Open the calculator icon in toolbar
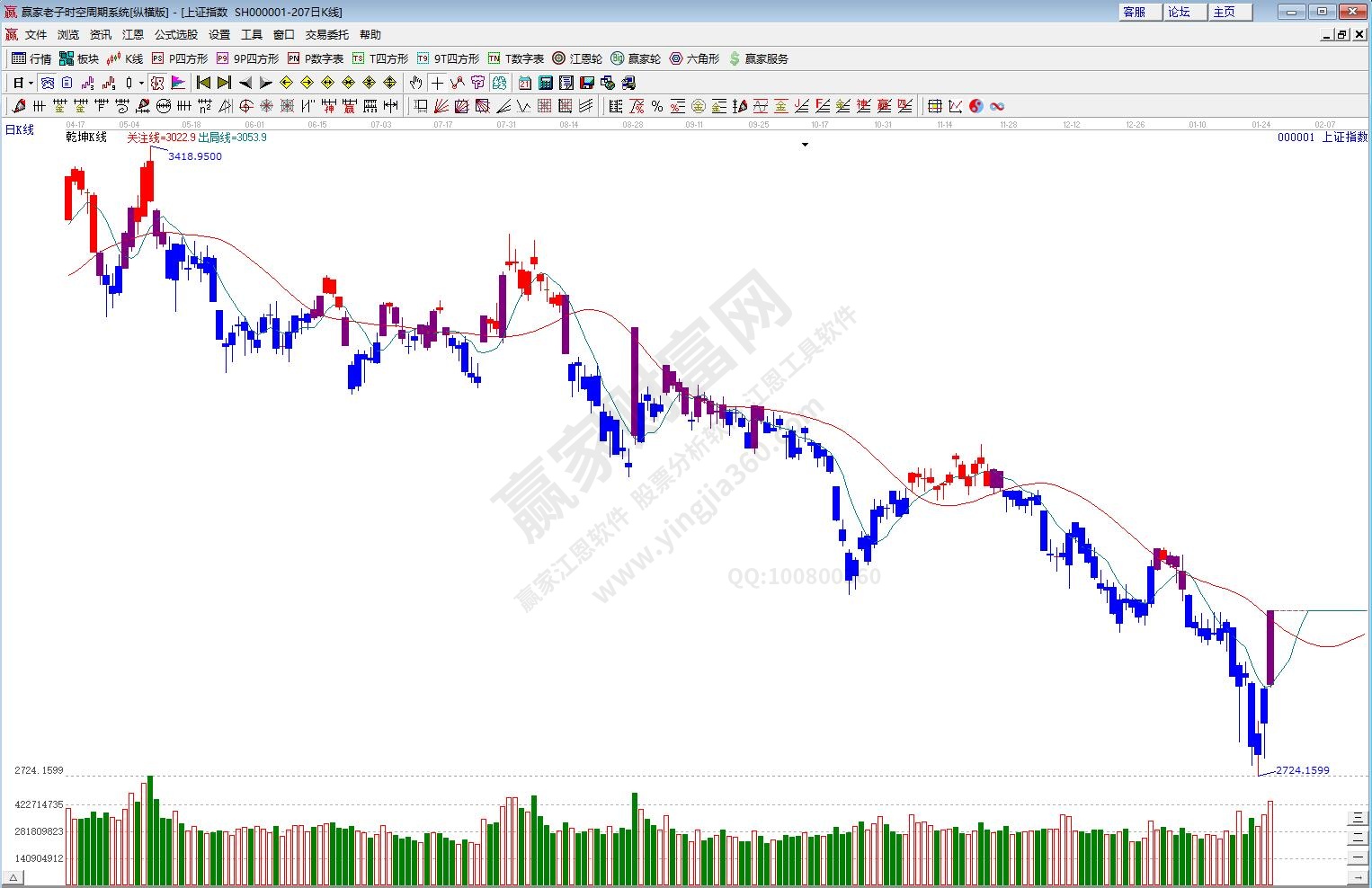1372x888 pixels. pos(546,83)
